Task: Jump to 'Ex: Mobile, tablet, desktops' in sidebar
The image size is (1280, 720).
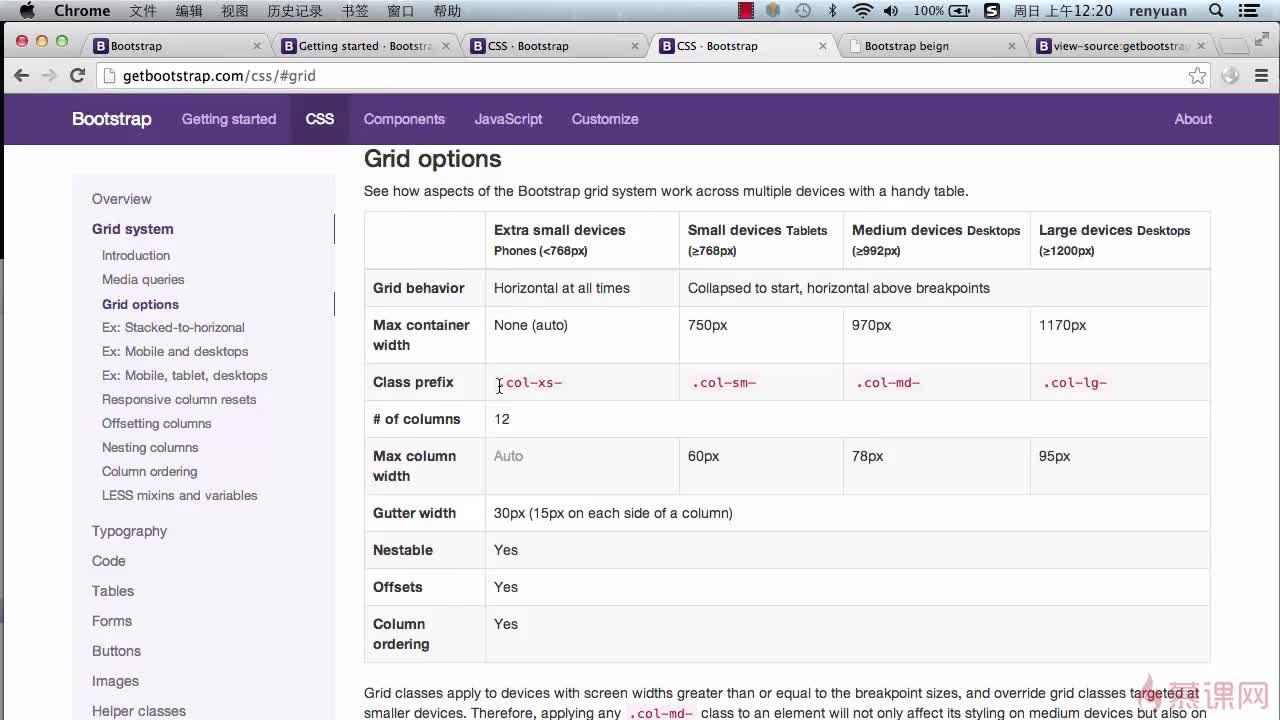Action: tap(185, 375)
